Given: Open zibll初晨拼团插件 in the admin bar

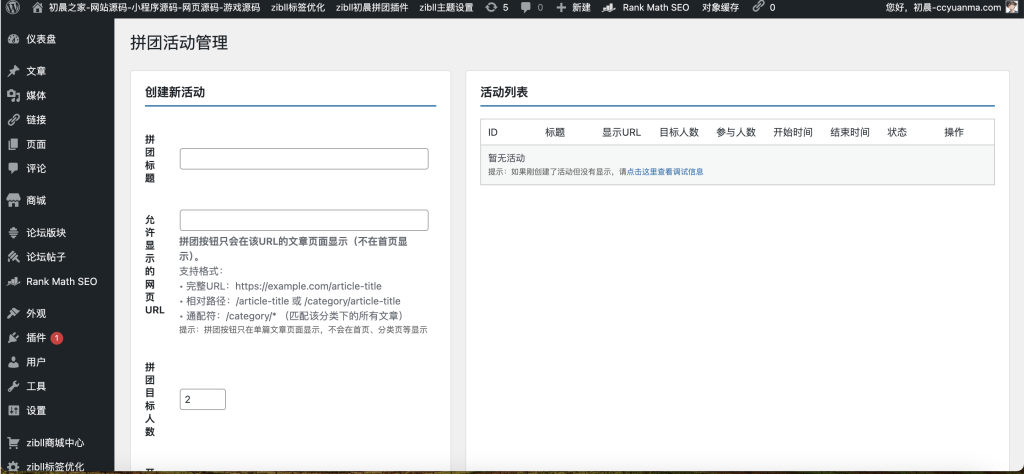Looking at the screenshot, I should click(372, 7).
